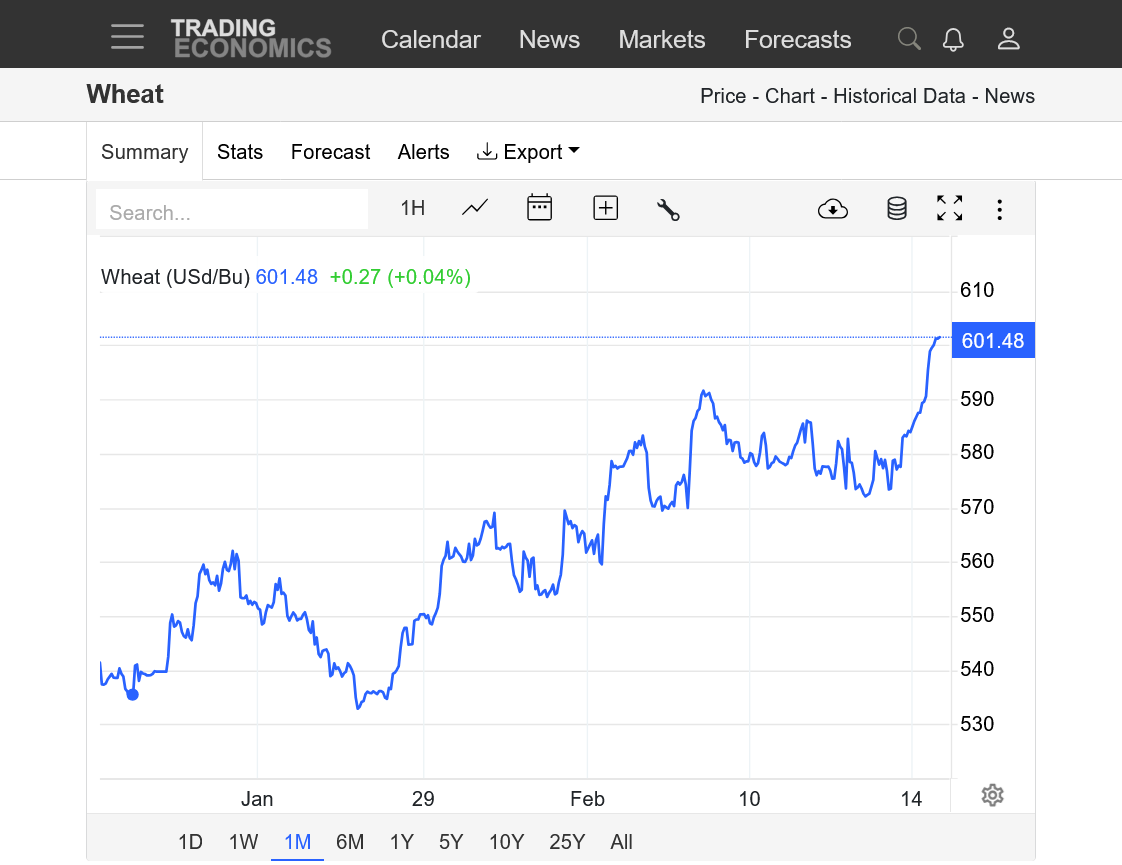Open the calendar date range picker
The image size is (1122, 865).
tap(539, 208)
